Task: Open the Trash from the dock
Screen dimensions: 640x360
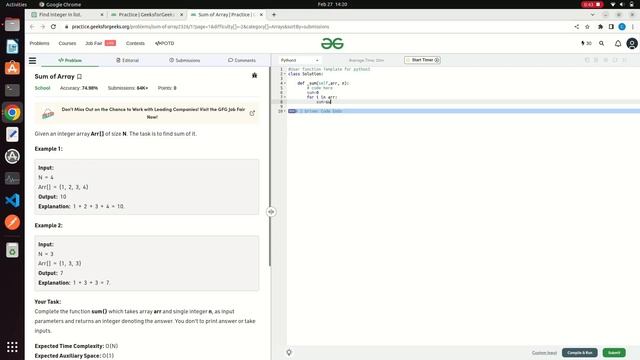Action: [x=12, y=250]
